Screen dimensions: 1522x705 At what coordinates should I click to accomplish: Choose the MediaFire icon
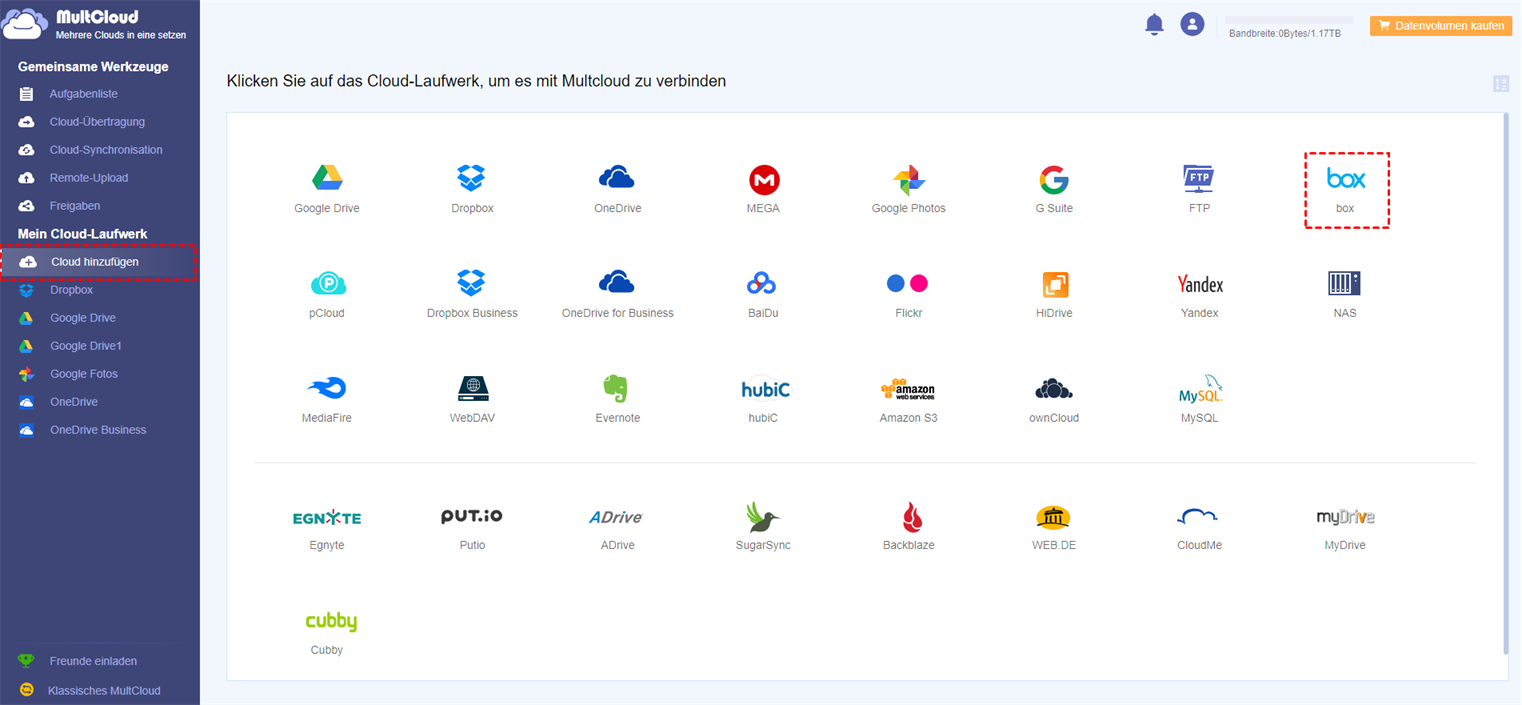[x=327, y=389]
